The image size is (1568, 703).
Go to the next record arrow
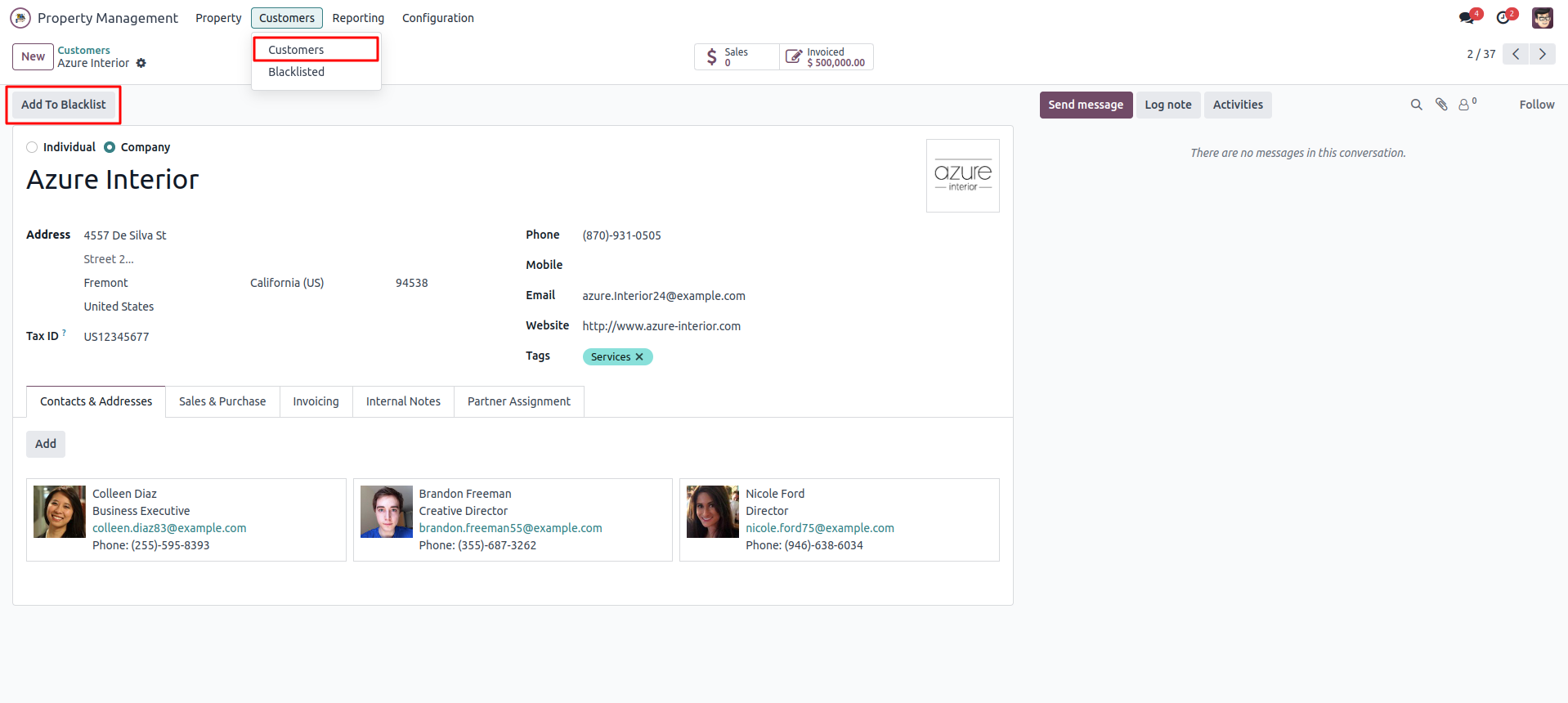(x=1542, y=54)
